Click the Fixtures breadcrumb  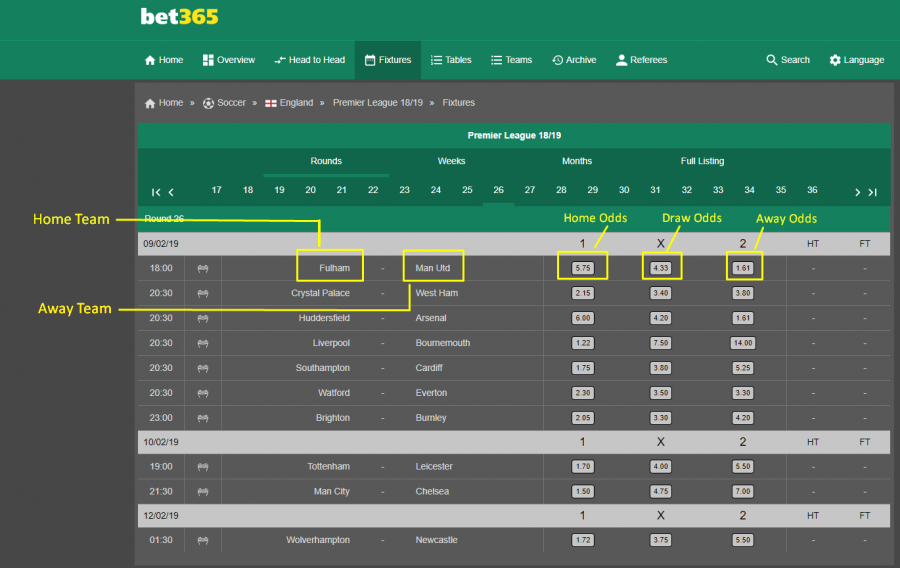click(459, 103)
